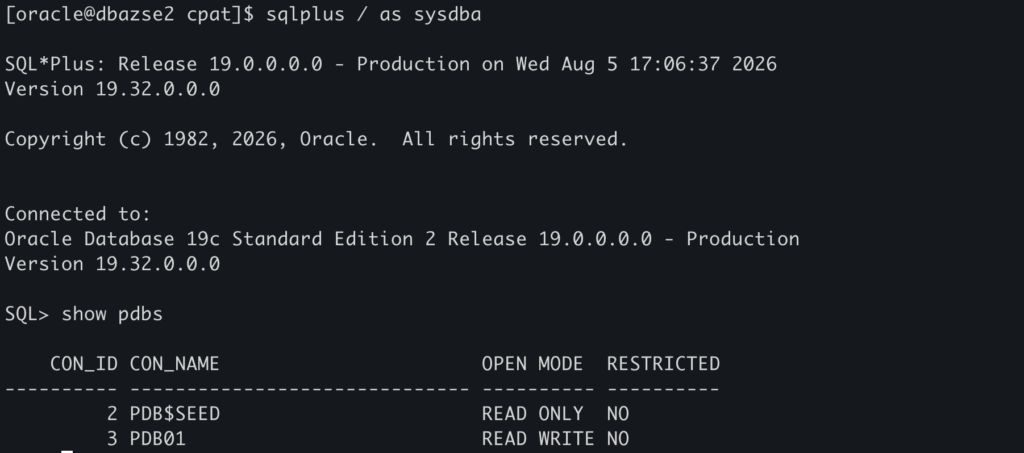This screenshot has height=453, width=1024.
Task: Click the first "Version 19.32.0.0.0" line
Action: tap(112, 89)
